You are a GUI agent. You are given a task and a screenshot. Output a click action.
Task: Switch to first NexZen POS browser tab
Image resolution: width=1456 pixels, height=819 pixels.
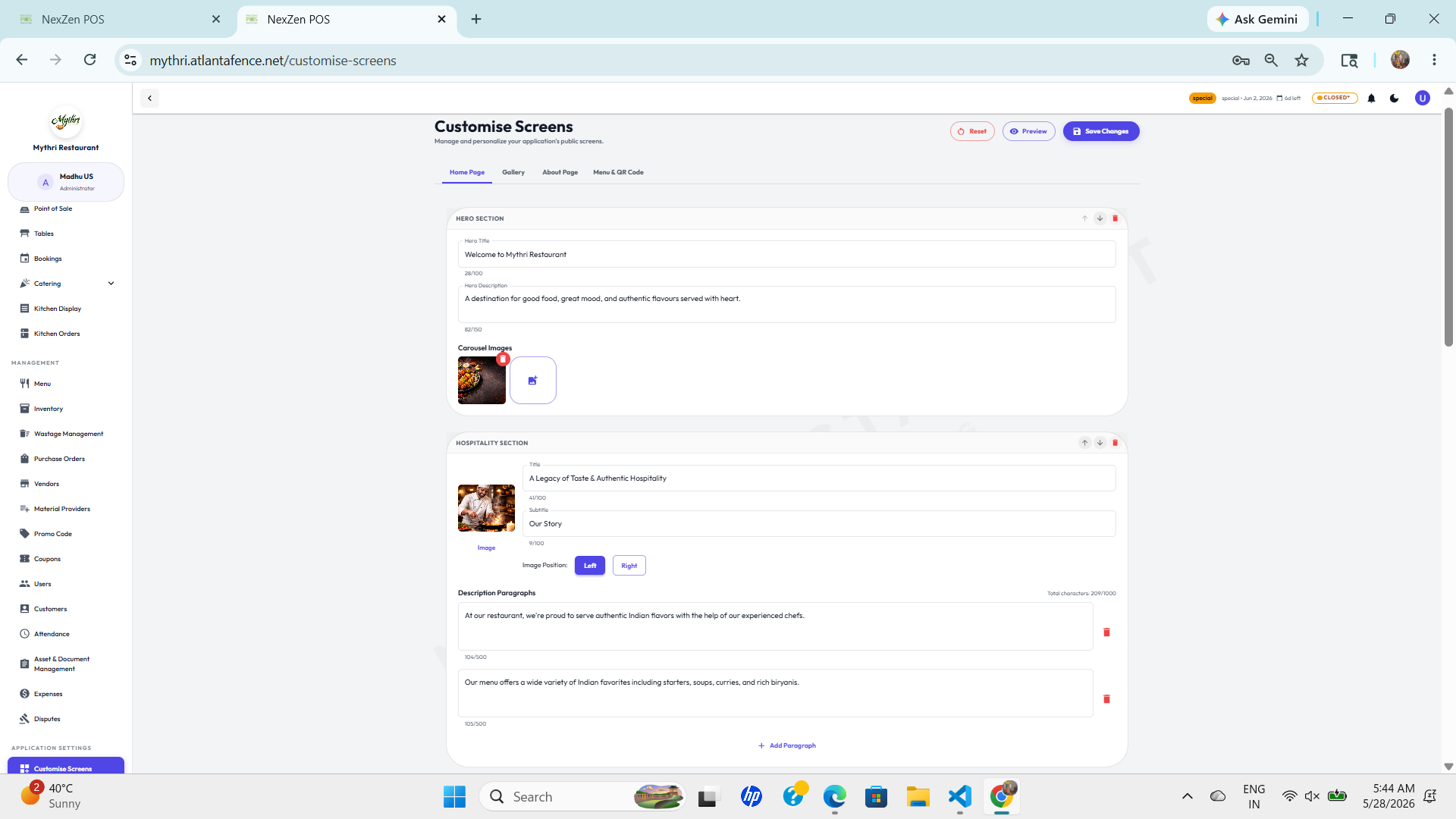(x=121, y=19)
